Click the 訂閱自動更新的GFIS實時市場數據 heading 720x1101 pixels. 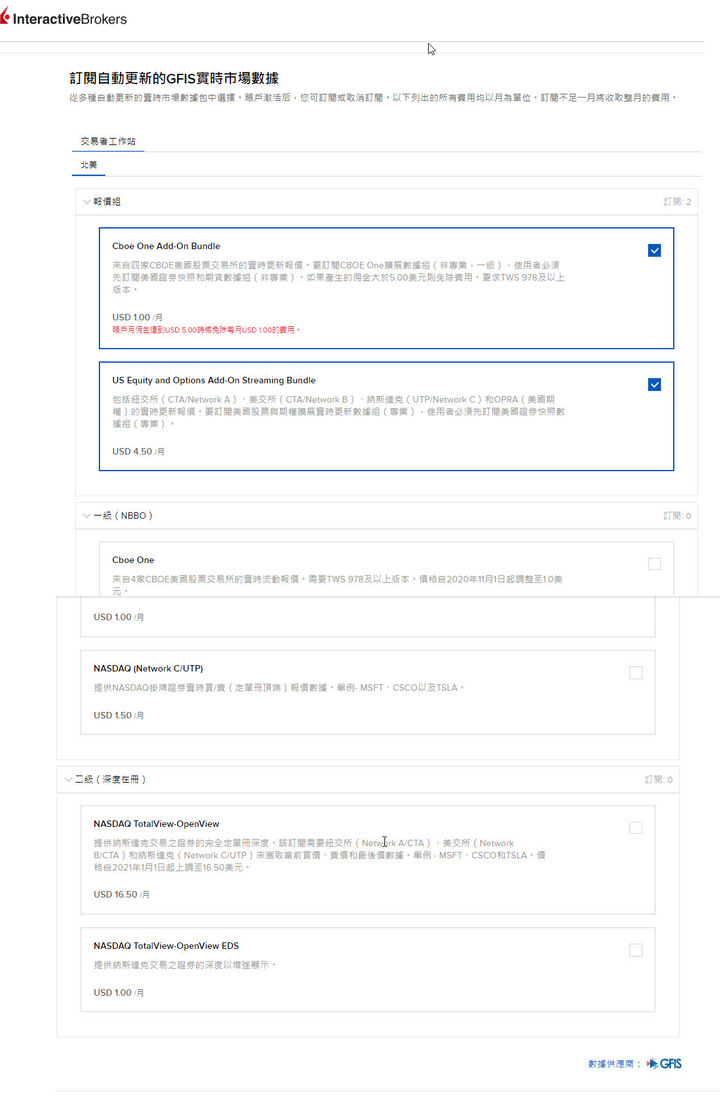click(x=174, y=78)
